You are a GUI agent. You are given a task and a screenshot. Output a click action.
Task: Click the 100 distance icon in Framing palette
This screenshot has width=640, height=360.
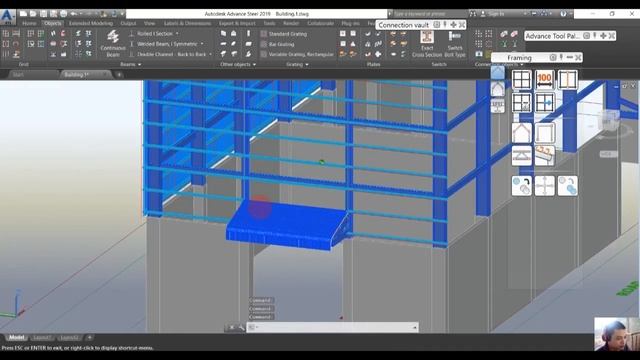point(544,80)
